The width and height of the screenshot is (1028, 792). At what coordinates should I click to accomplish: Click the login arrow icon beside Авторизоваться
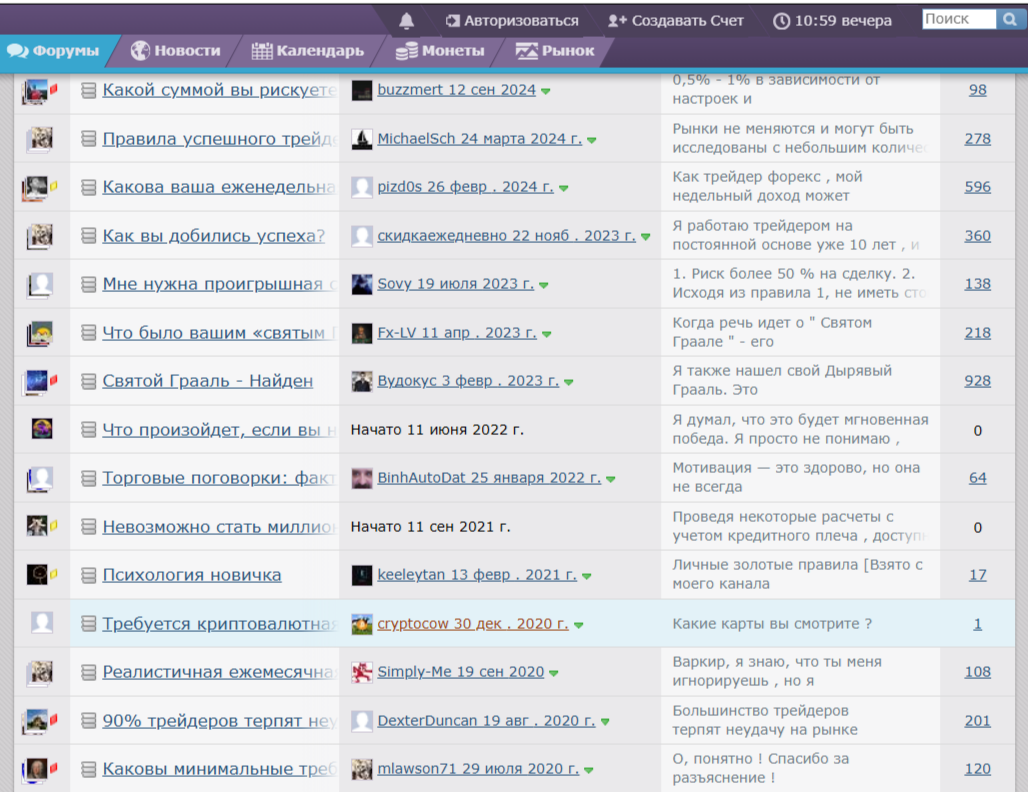pyautogui.click(x=452, y=21)
